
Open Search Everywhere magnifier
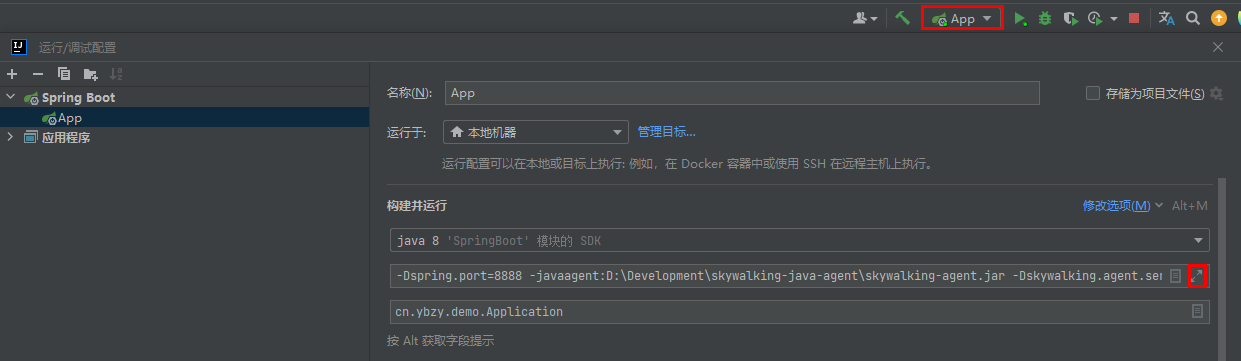coord(1192,18)
